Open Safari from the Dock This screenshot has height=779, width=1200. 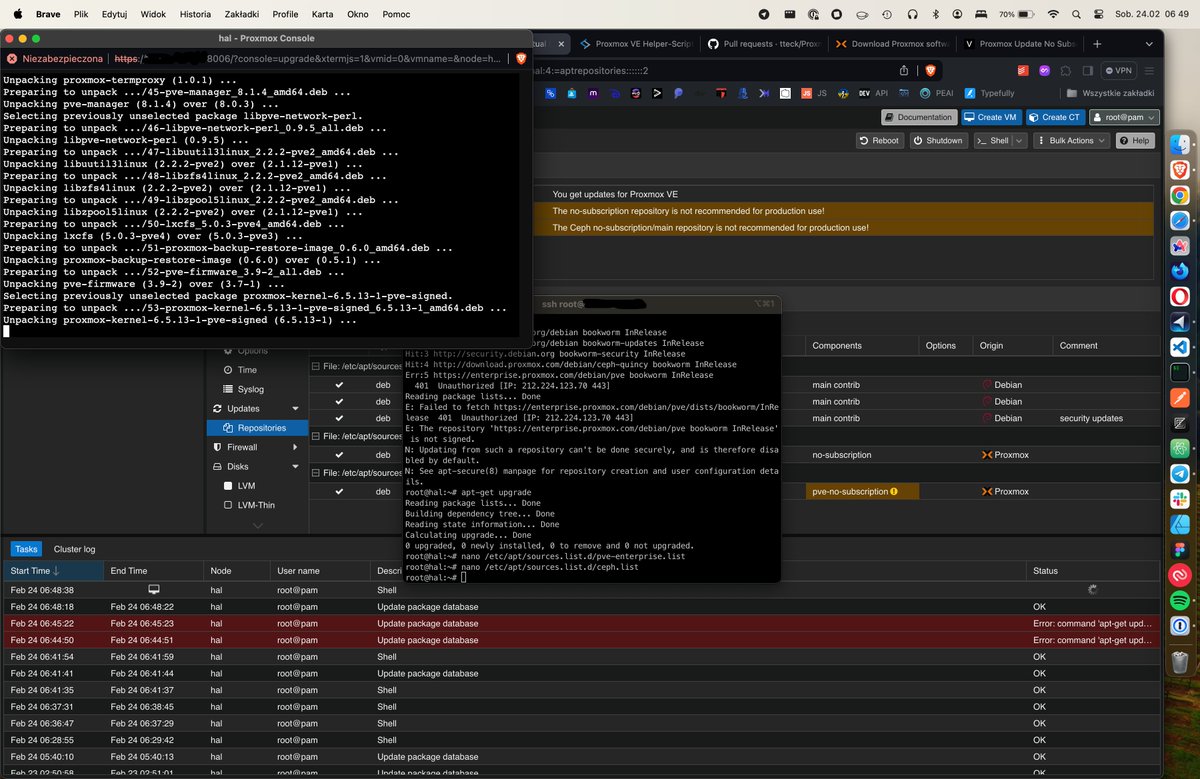coord(1179,220)
